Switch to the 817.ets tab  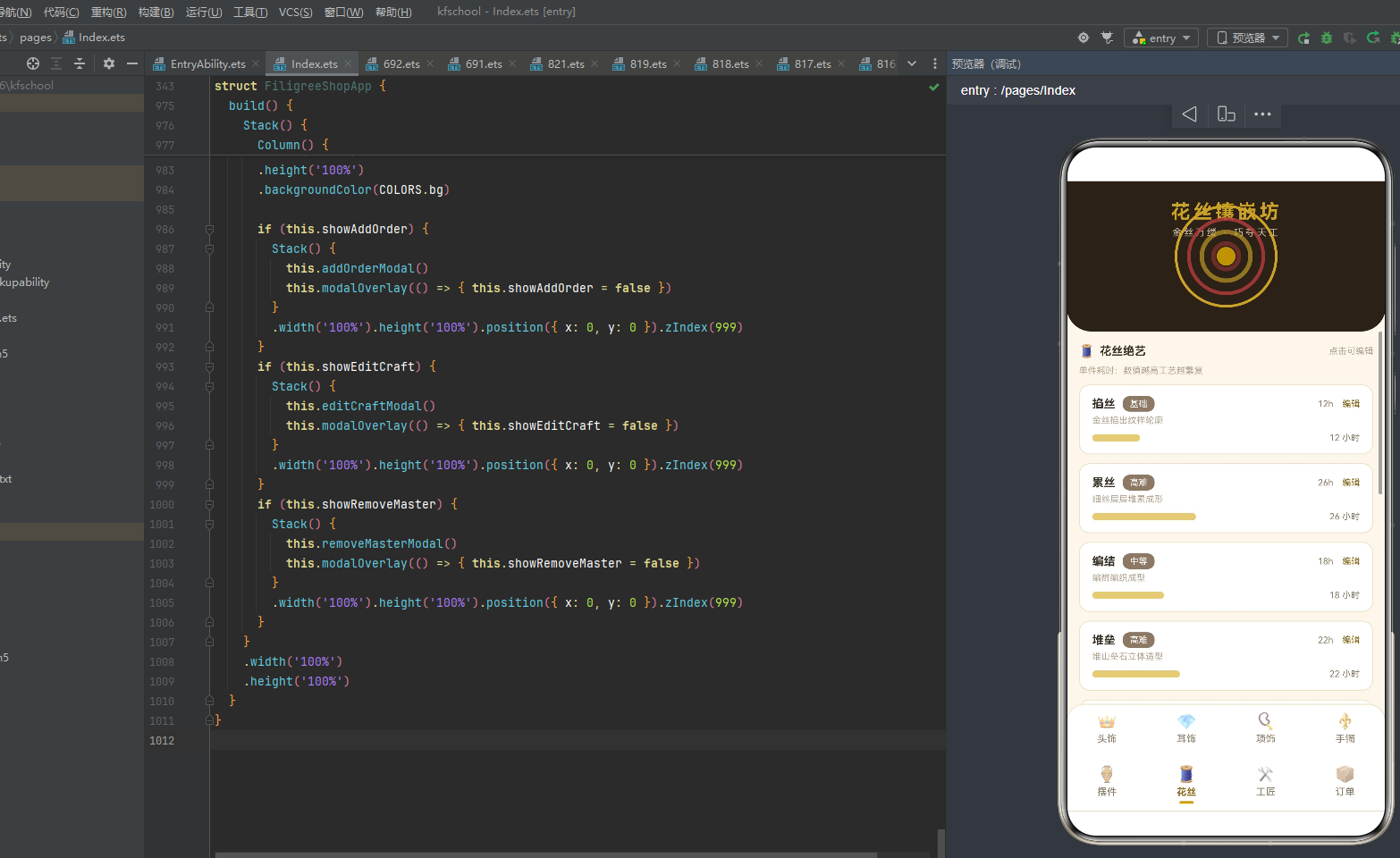click(x=813, y=63)
